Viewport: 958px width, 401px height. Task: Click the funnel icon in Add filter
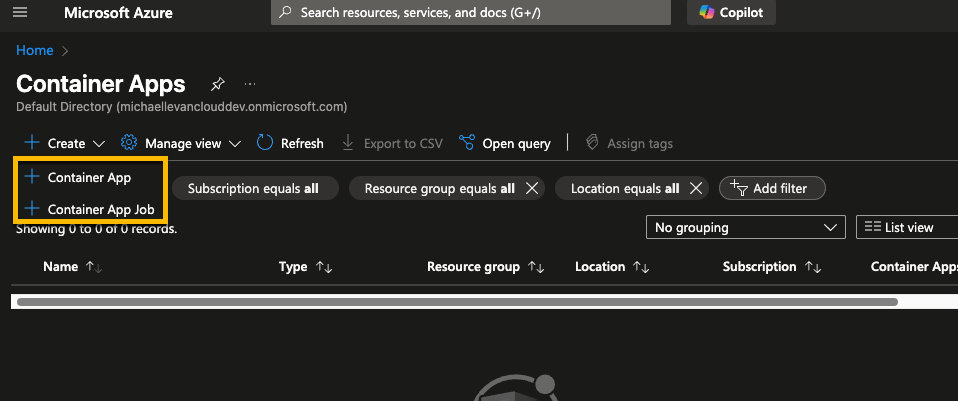739,188
